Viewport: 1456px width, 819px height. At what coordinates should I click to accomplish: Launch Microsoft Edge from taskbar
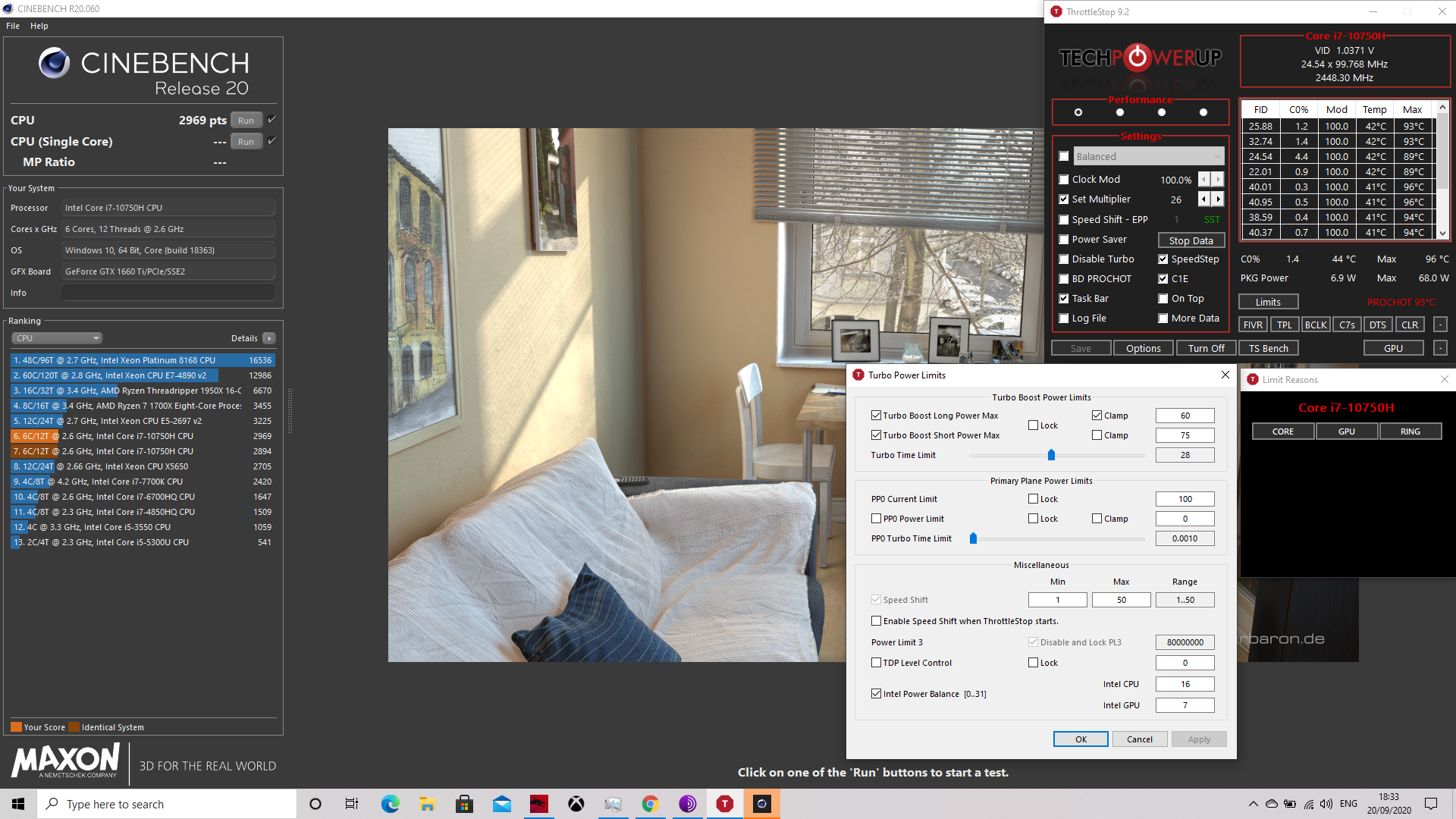pyautogui.click(x=390, y=804)
